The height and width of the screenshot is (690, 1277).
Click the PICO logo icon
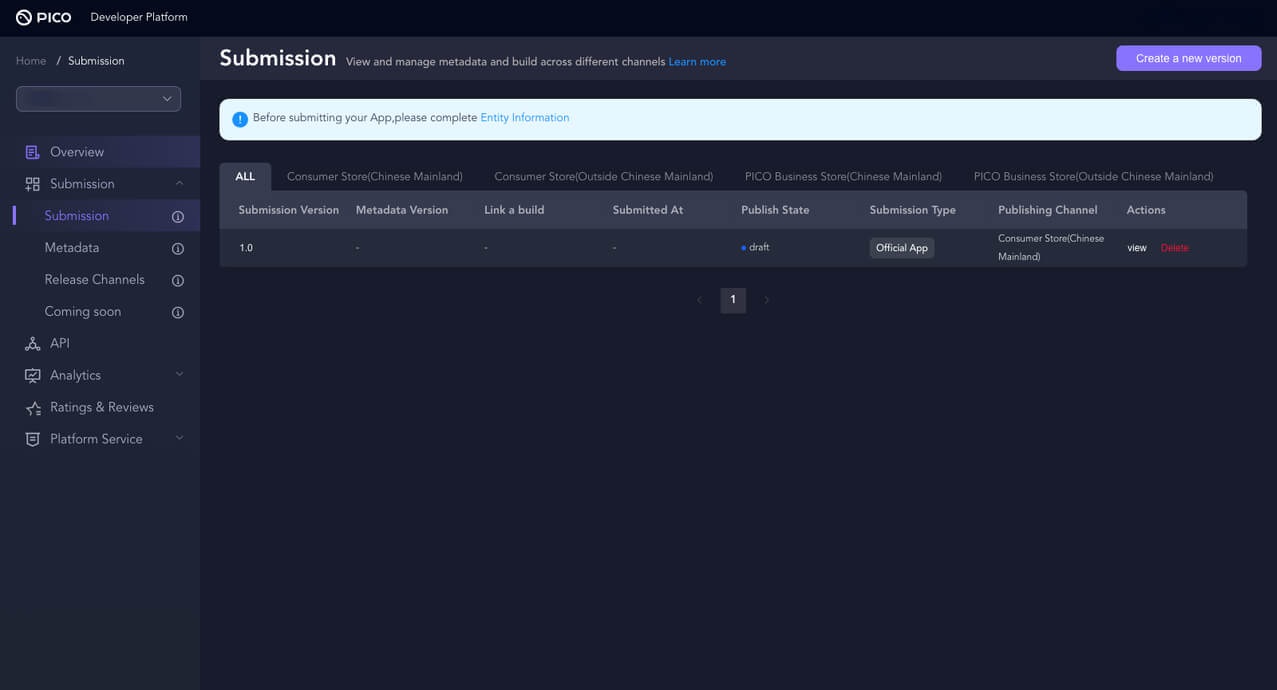click(24, 17)
